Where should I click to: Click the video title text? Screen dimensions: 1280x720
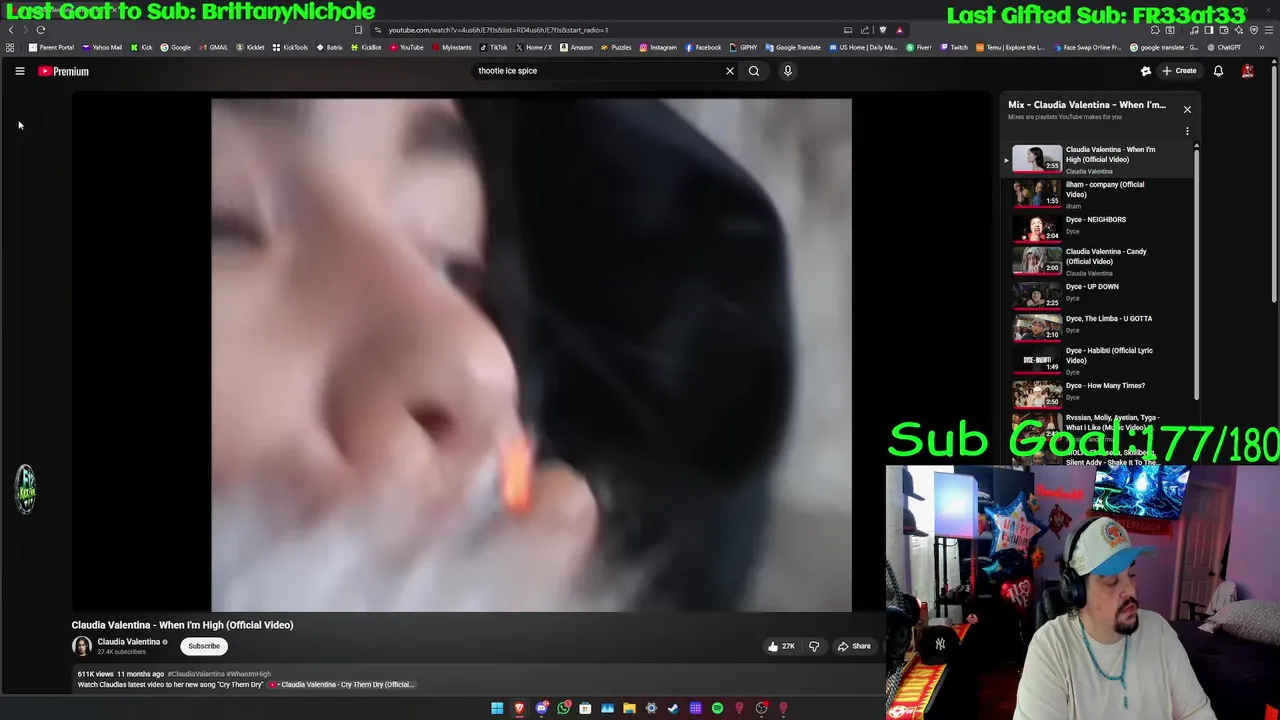click(182, 625)
